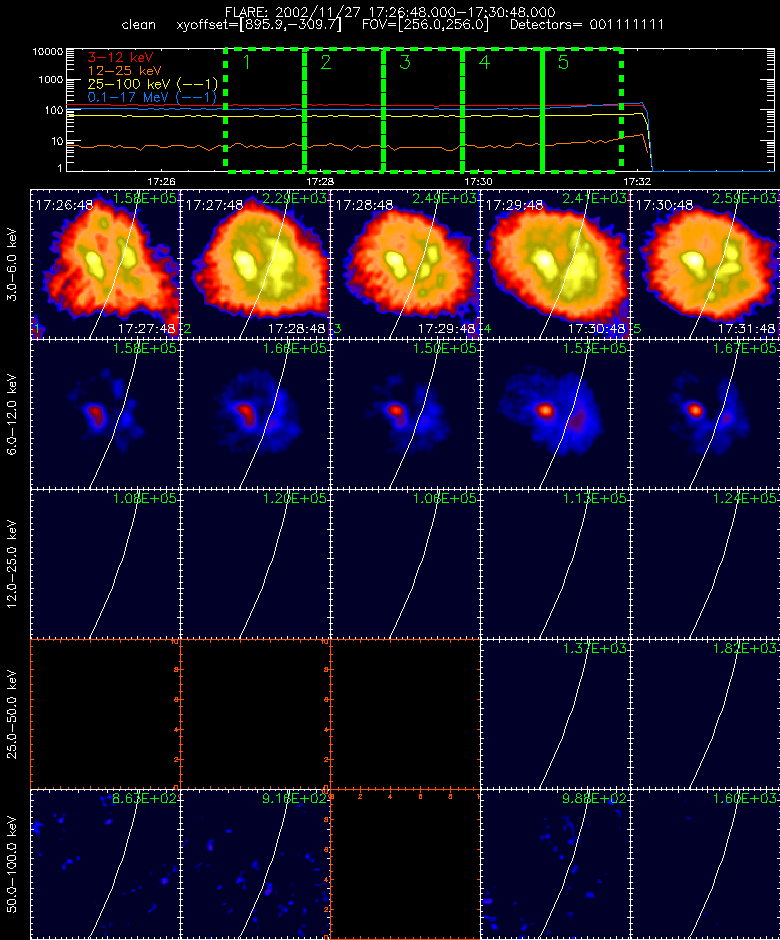Click 6.0-12.0 keV panel with peak 1.50E+05
Screen dimensions: 780x940
pyautogui.click(x=405, y=414)
